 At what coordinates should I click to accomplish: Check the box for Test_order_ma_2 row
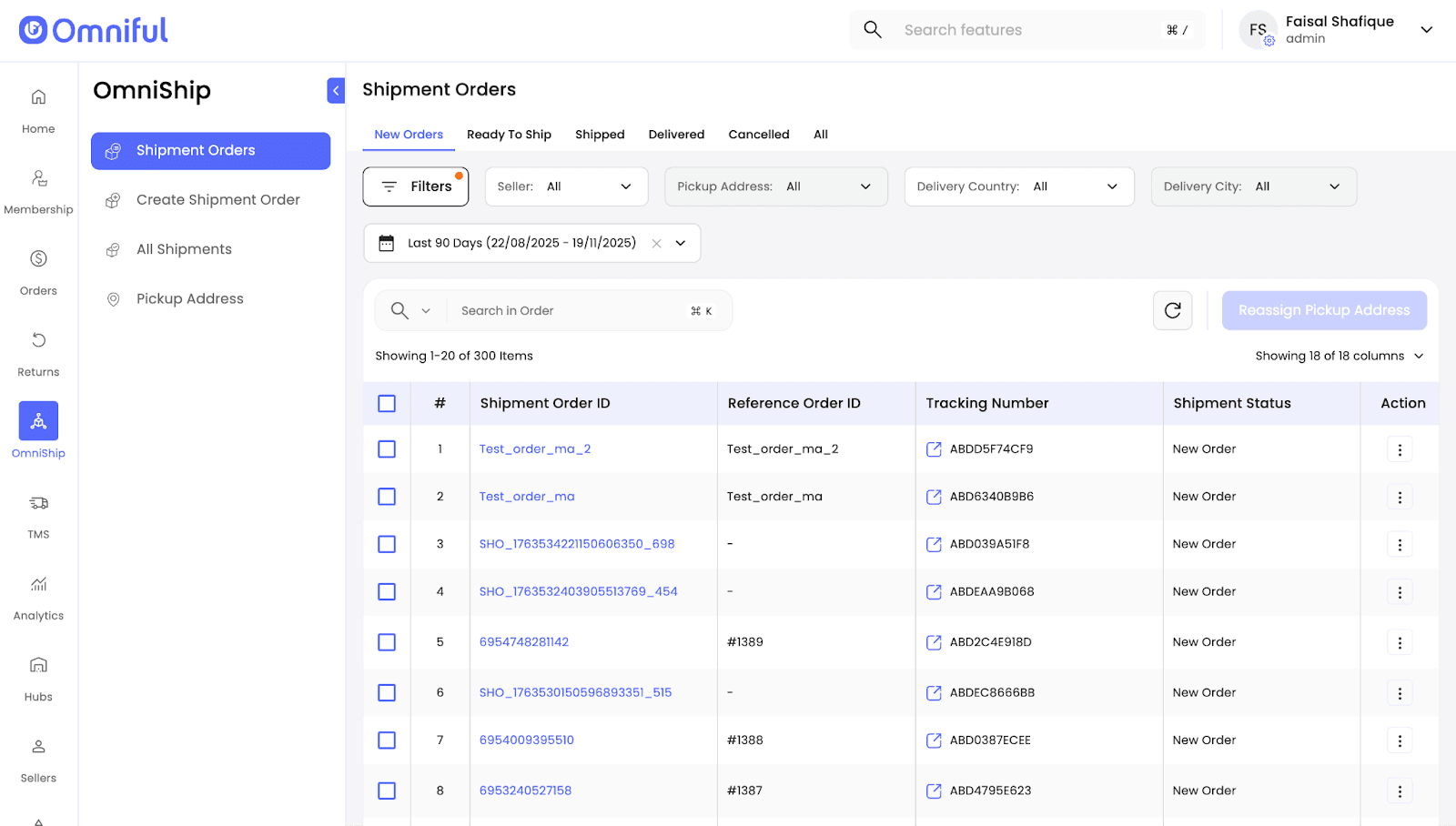(387, 449)
